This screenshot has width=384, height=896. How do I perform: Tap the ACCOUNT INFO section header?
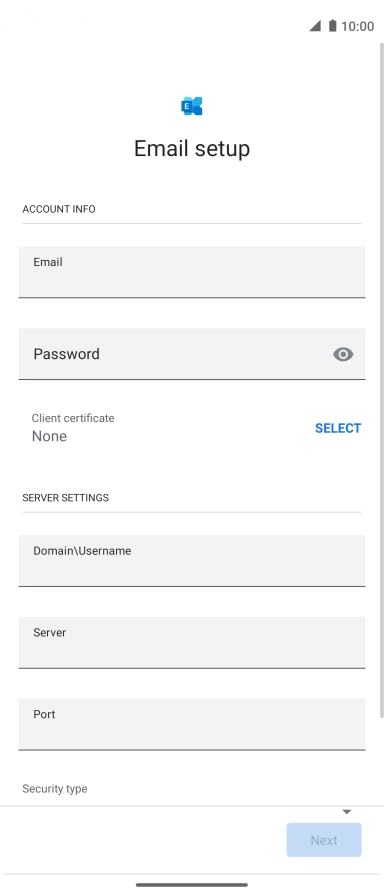[59, 209]
